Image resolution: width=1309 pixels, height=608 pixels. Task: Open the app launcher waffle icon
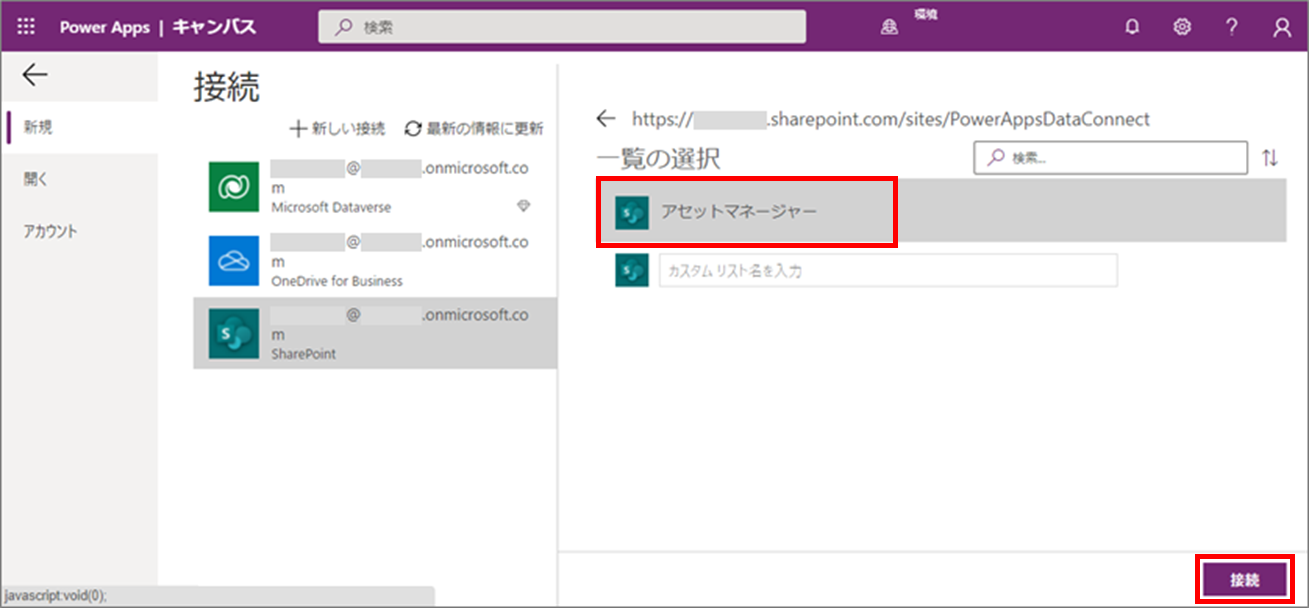click(x=27, y=27)
